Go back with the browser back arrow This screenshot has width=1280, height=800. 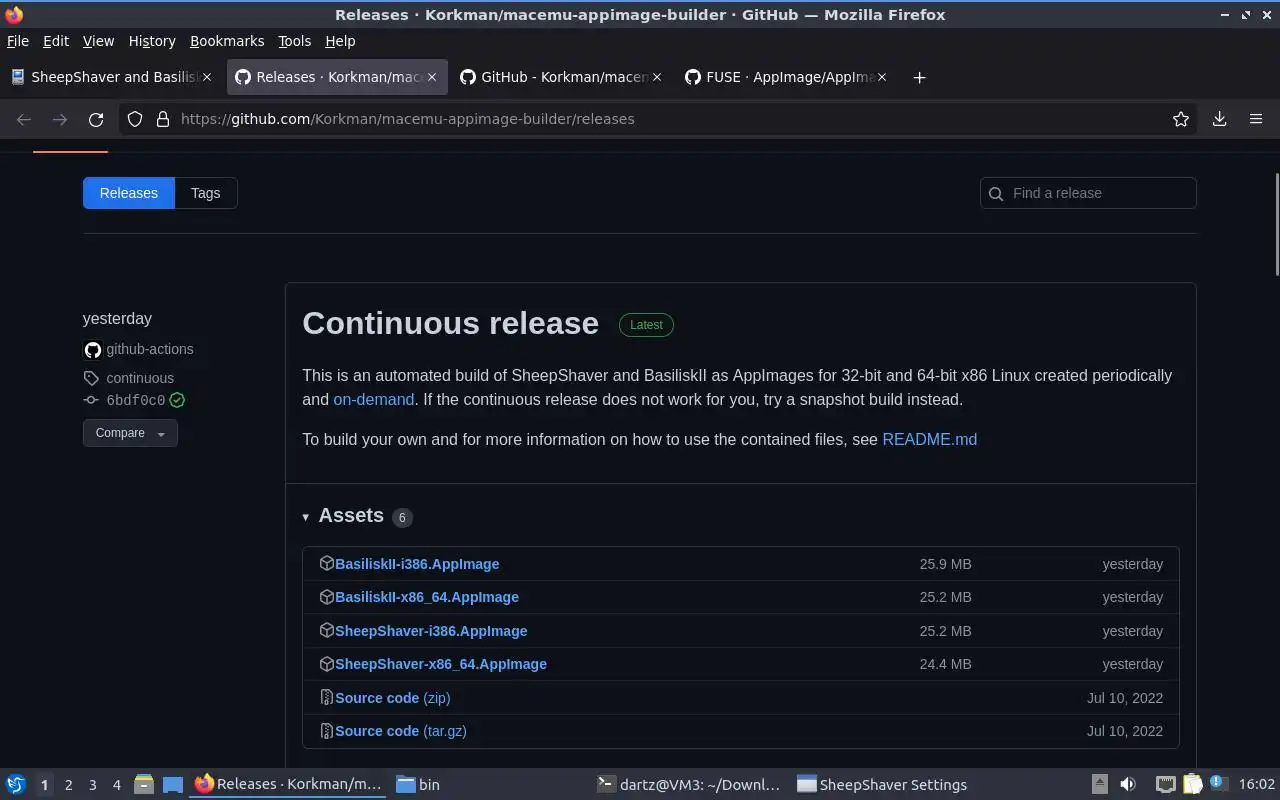[x=24, y=119]
